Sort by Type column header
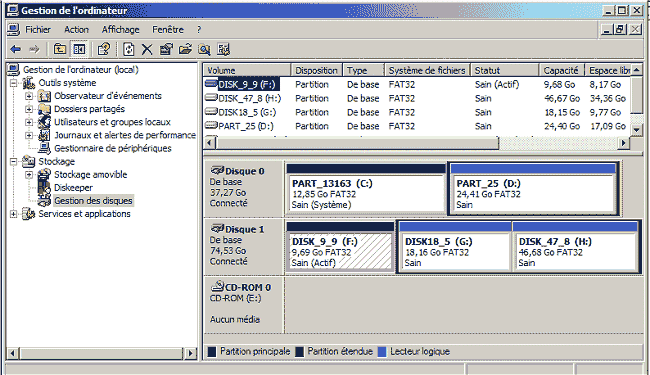This screenshot has width=650, height=375. [364, 70]
